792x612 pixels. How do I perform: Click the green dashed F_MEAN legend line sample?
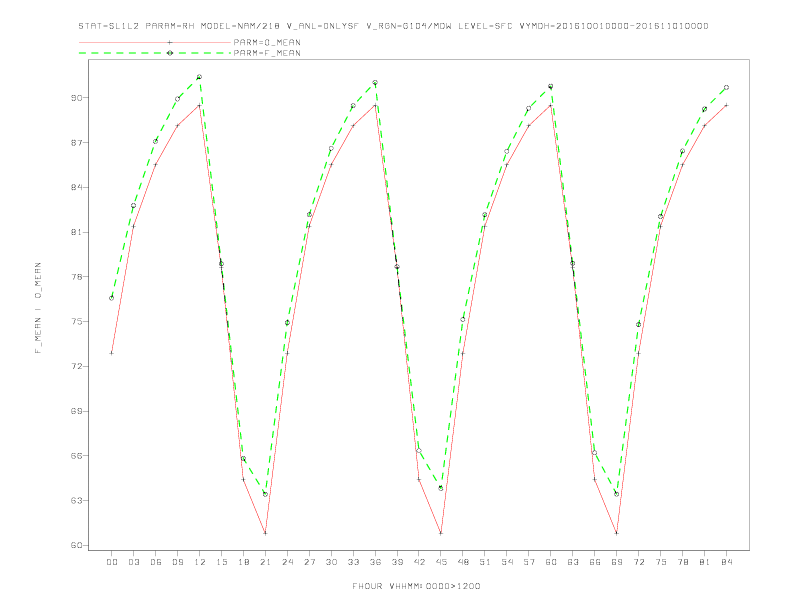click(155, 53)
